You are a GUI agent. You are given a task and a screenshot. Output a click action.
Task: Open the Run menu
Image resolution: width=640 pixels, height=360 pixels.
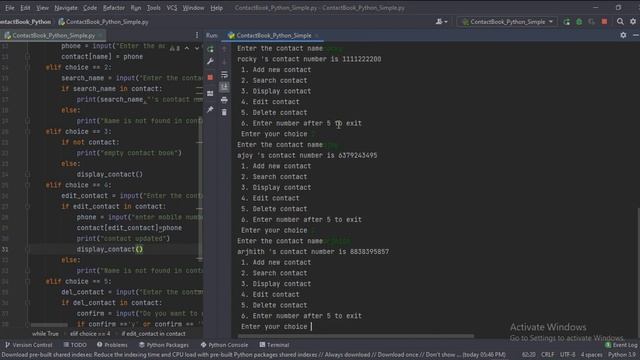tap(136, 8)
